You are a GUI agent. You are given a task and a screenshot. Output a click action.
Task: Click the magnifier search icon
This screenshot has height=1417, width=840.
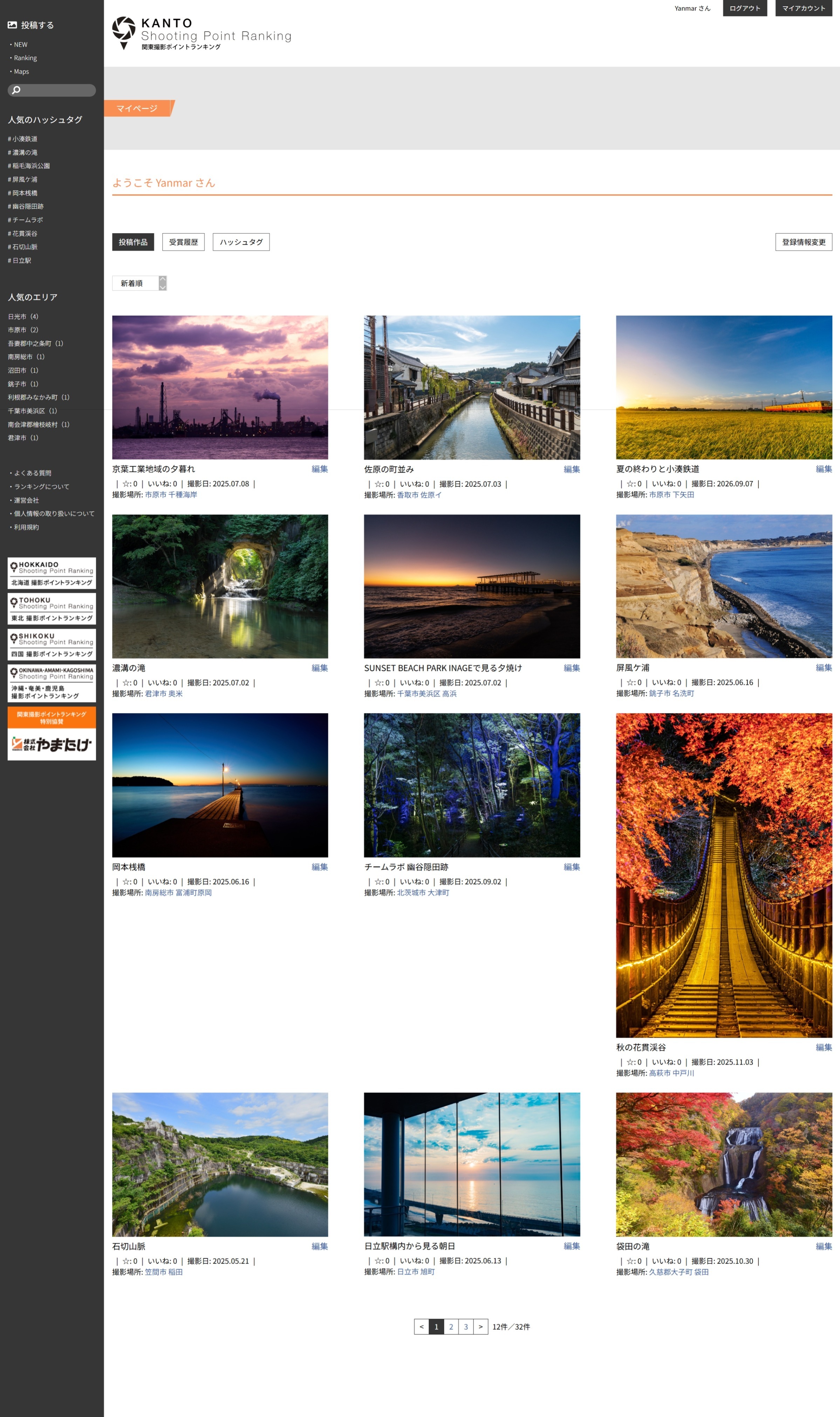[16, 90]
